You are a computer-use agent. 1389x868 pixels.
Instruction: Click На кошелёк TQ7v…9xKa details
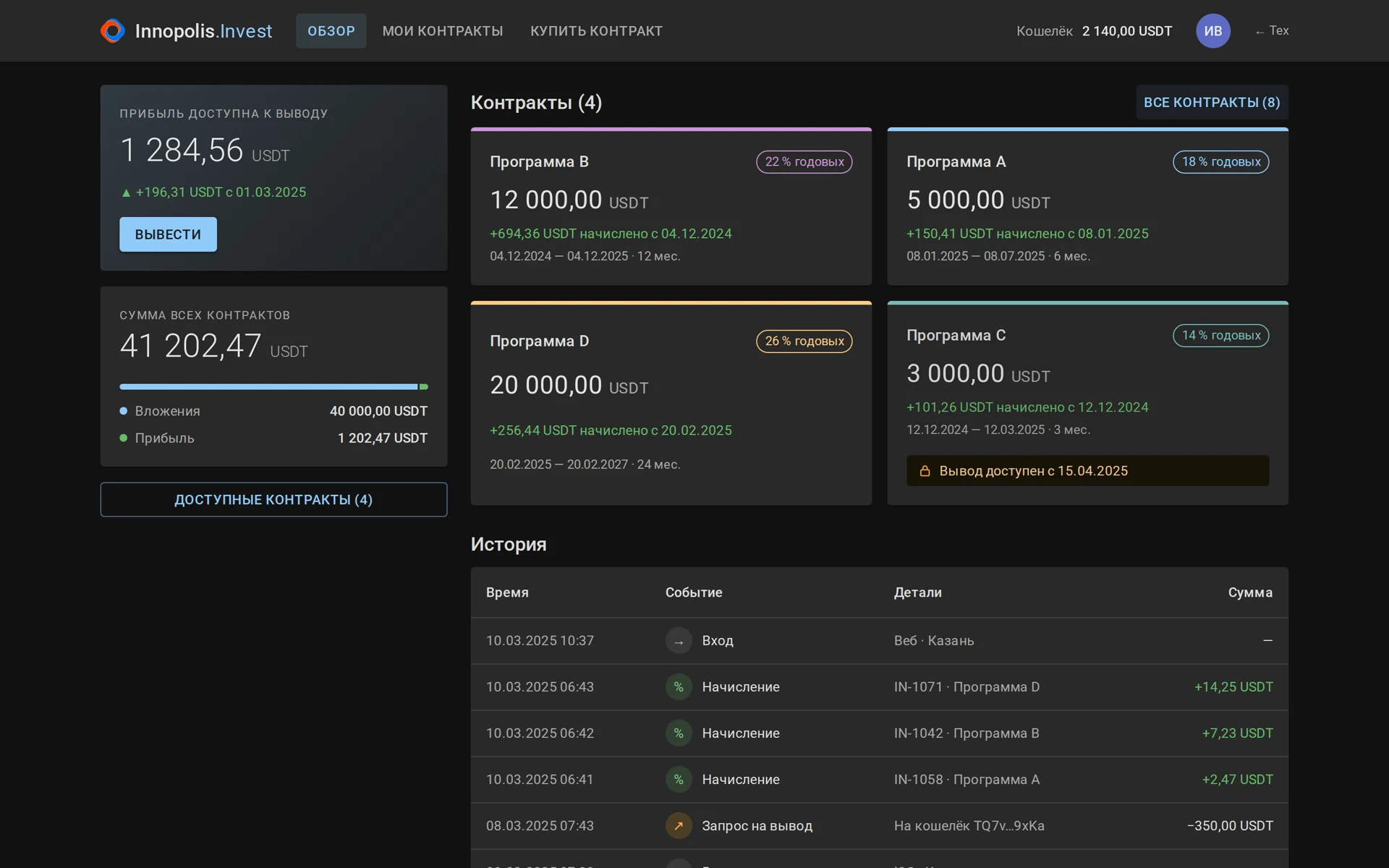point(969,826)
